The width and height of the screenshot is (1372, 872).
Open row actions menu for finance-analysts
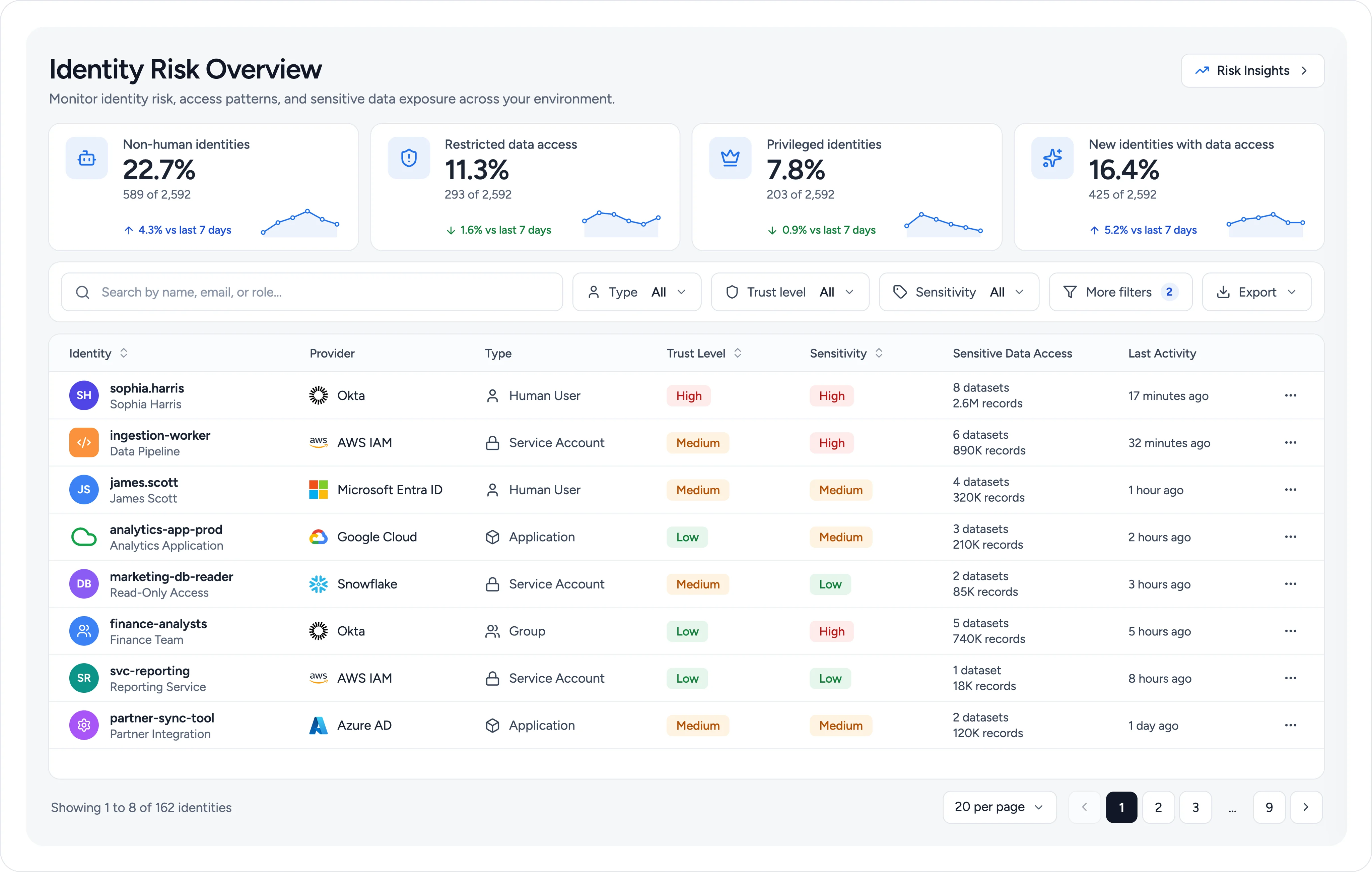(1291, 631)
